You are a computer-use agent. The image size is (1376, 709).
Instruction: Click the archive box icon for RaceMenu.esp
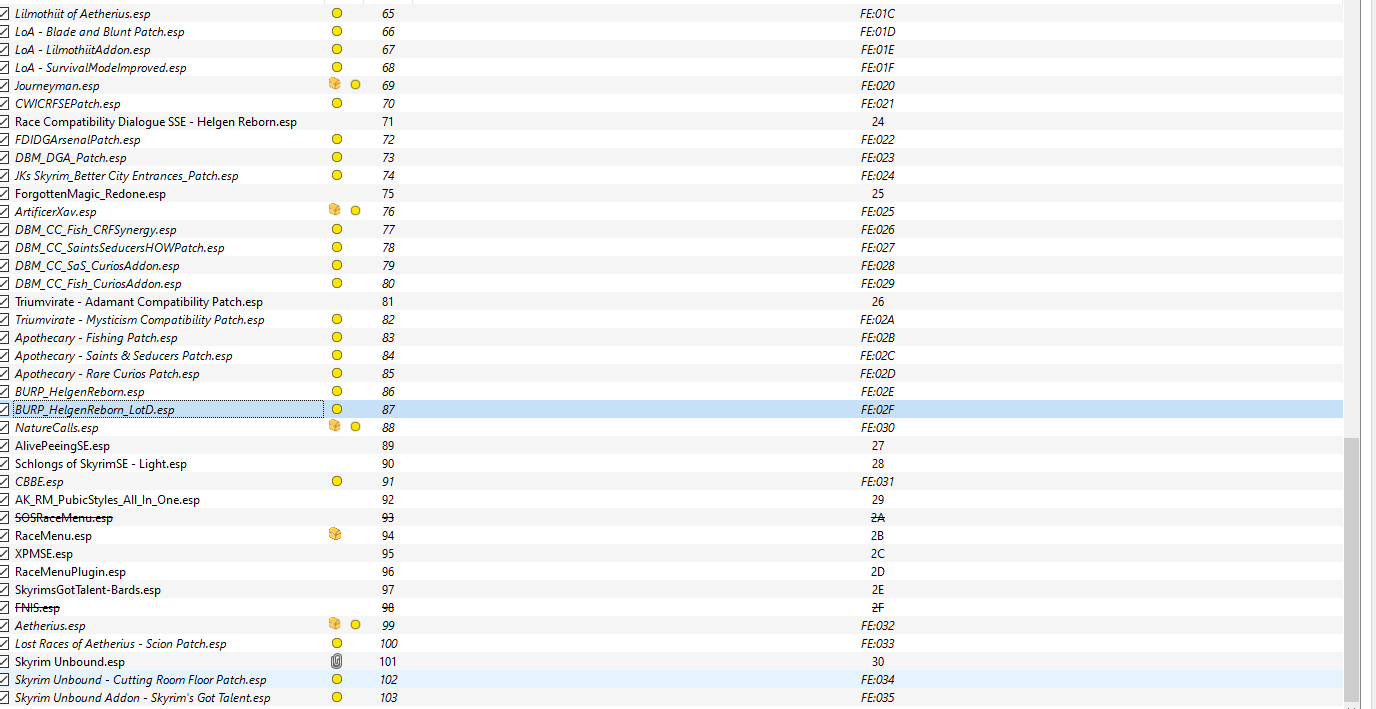335,535
